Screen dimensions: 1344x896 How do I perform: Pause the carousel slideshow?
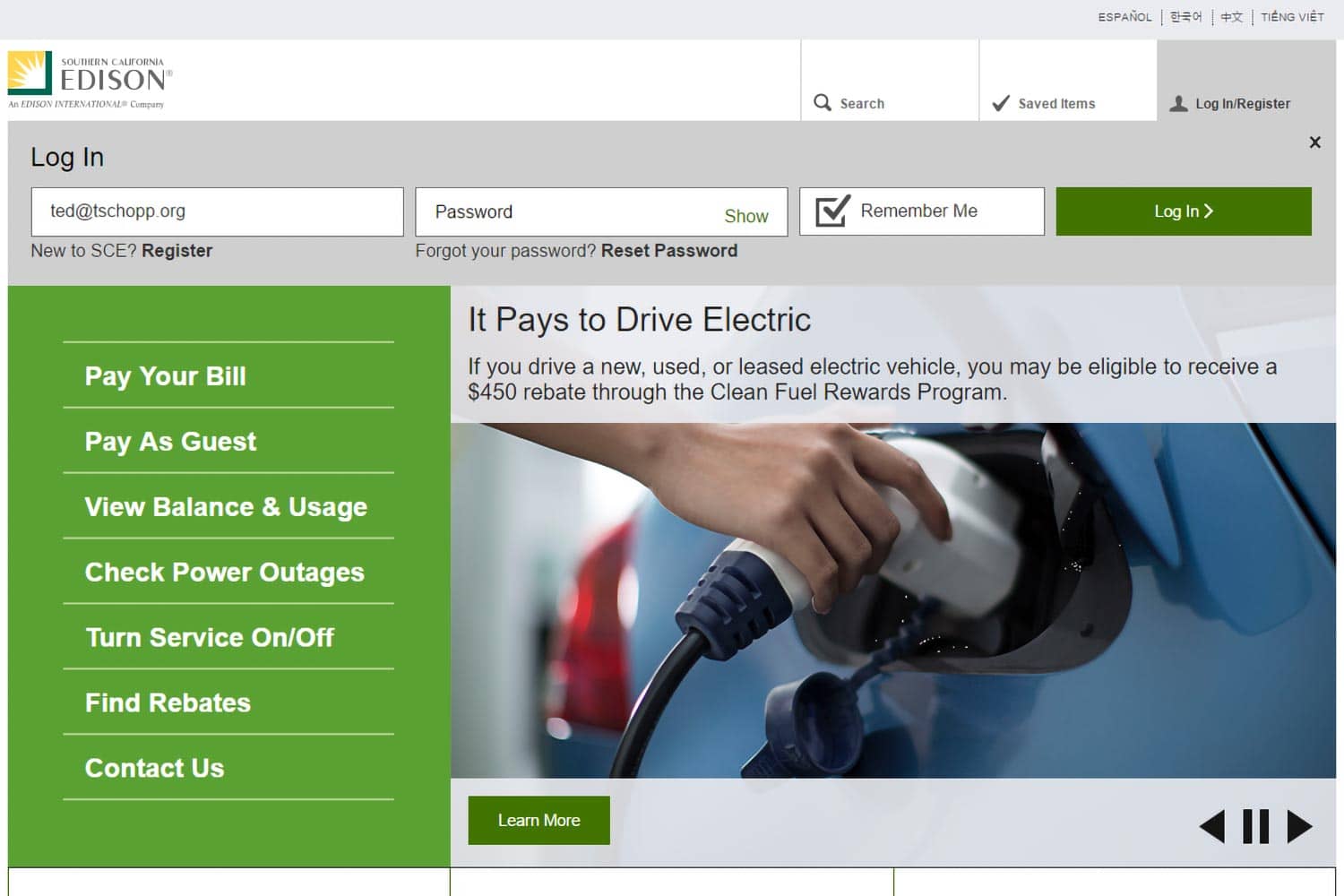[x=1255, y=826]
